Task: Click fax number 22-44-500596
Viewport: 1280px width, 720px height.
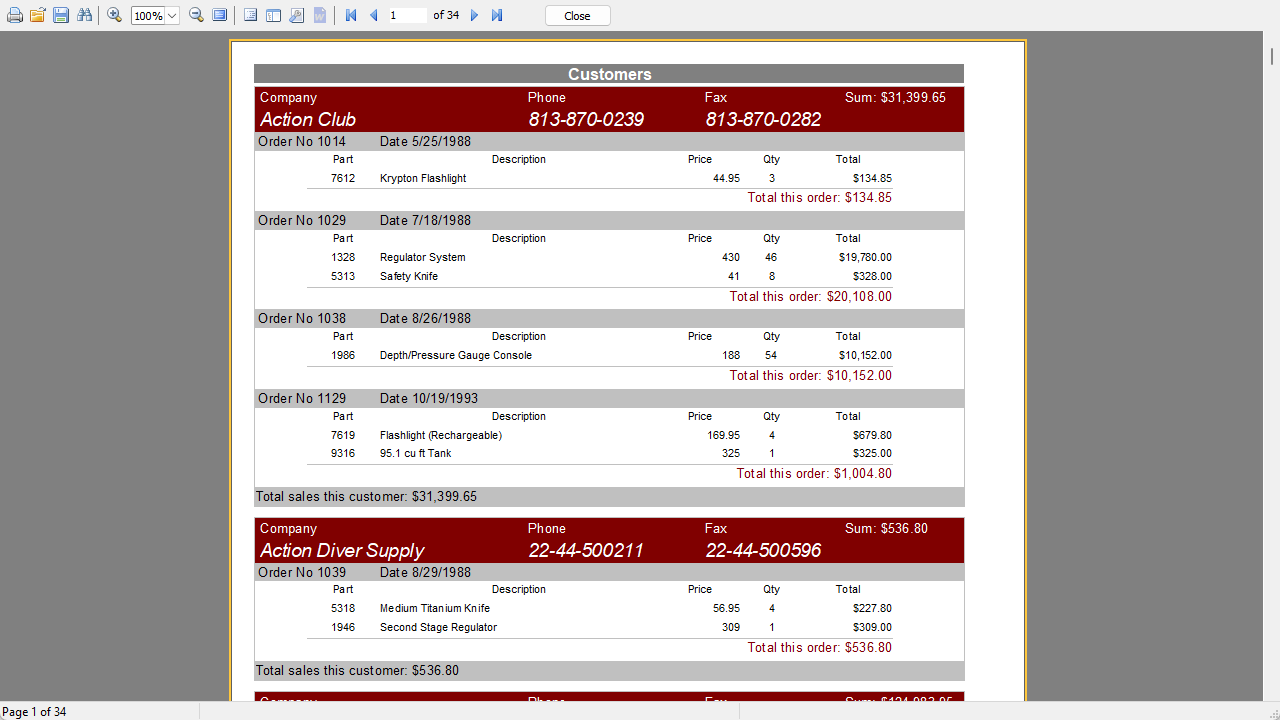Action: tap(763, 550)
